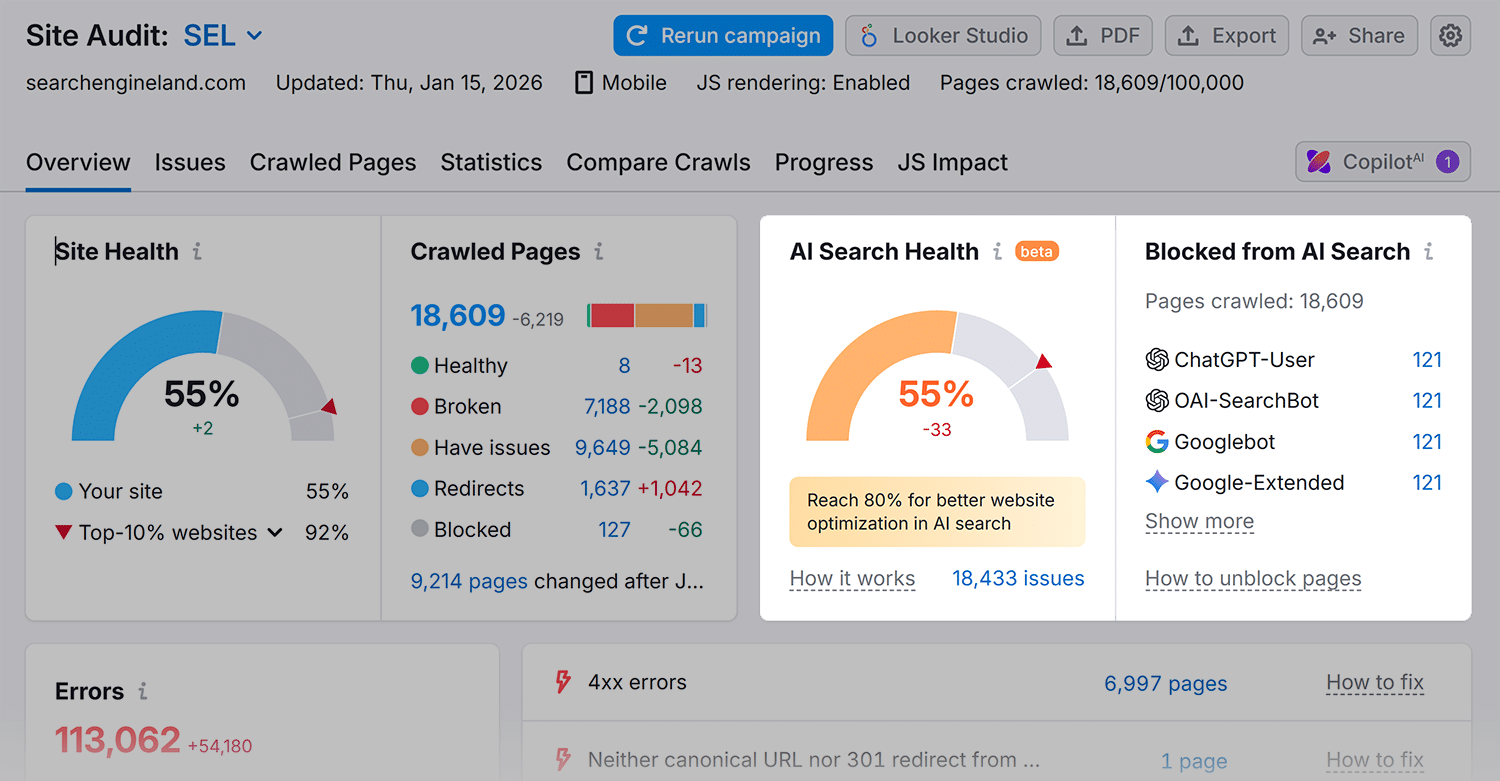The image size is (1500, 781).
Task: Click the Blocked from AI Search info icon
Action: [1429, 252]
